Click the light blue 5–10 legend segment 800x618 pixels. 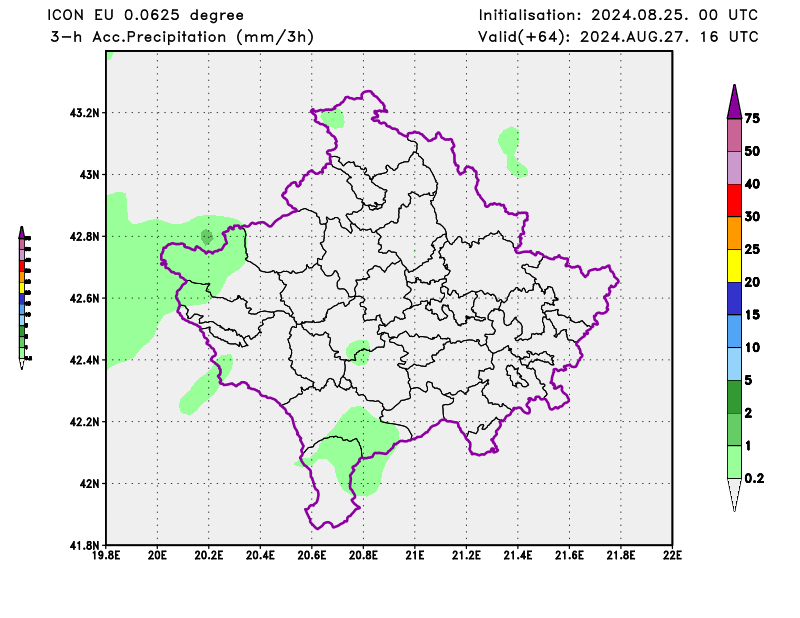click(734, 364)
